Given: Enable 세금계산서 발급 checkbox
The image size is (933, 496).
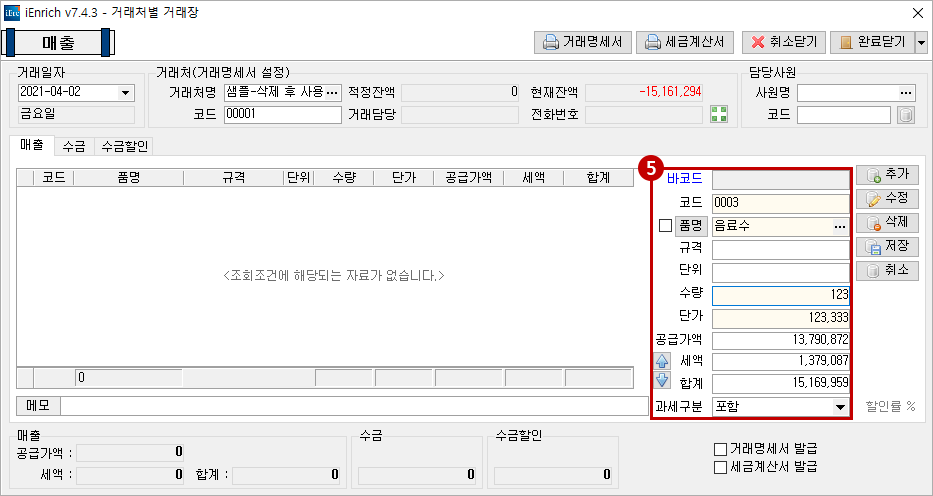Looking at the screenshot, I should point(721,467).
